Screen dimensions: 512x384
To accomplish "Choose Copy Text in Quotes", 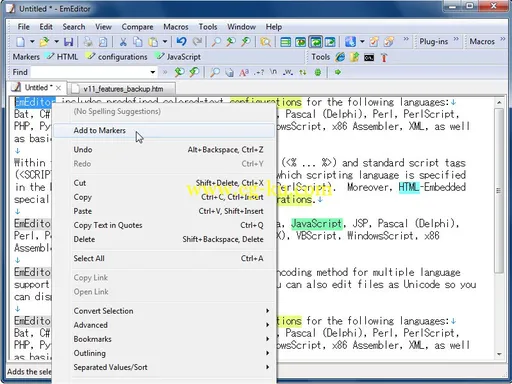I will coord(164,225).
